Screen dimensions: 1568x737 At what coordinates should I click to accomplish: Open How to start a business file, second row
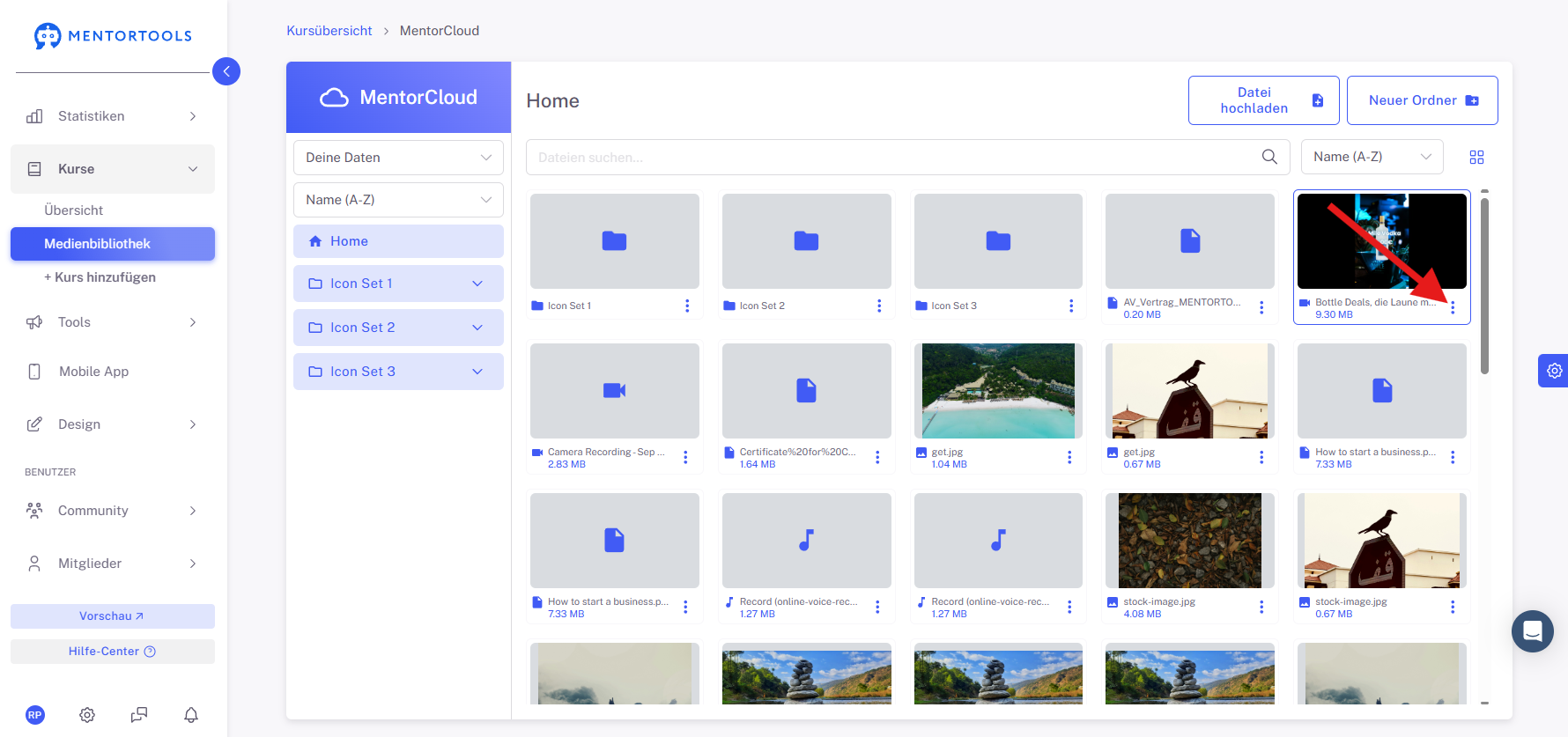coord(1382,391)
